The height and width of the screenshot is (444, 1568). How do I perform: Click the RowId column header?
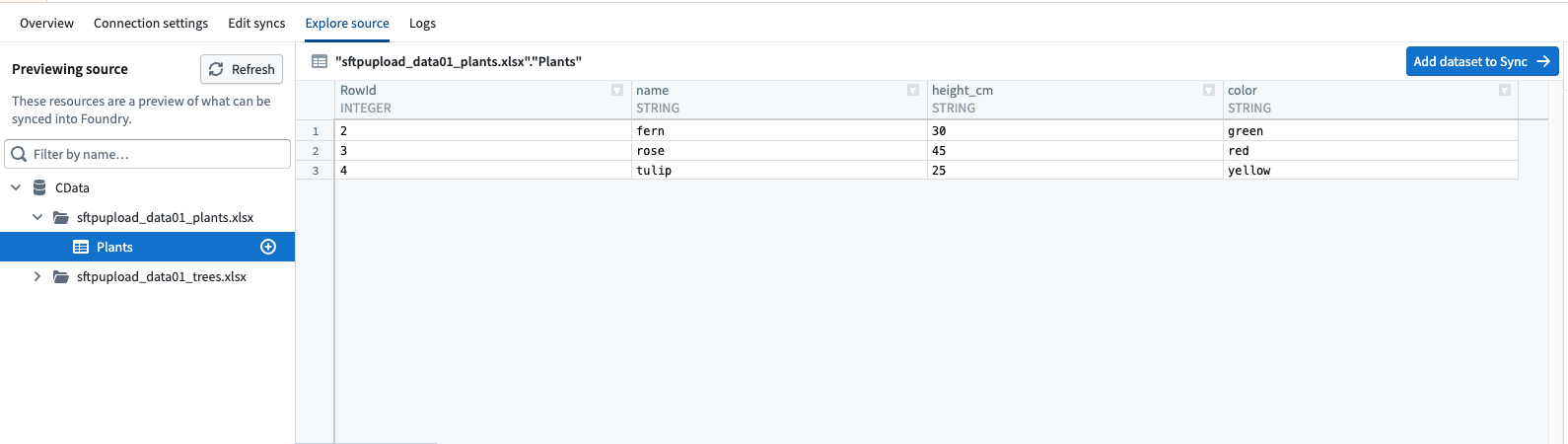(x=483, y=100)
